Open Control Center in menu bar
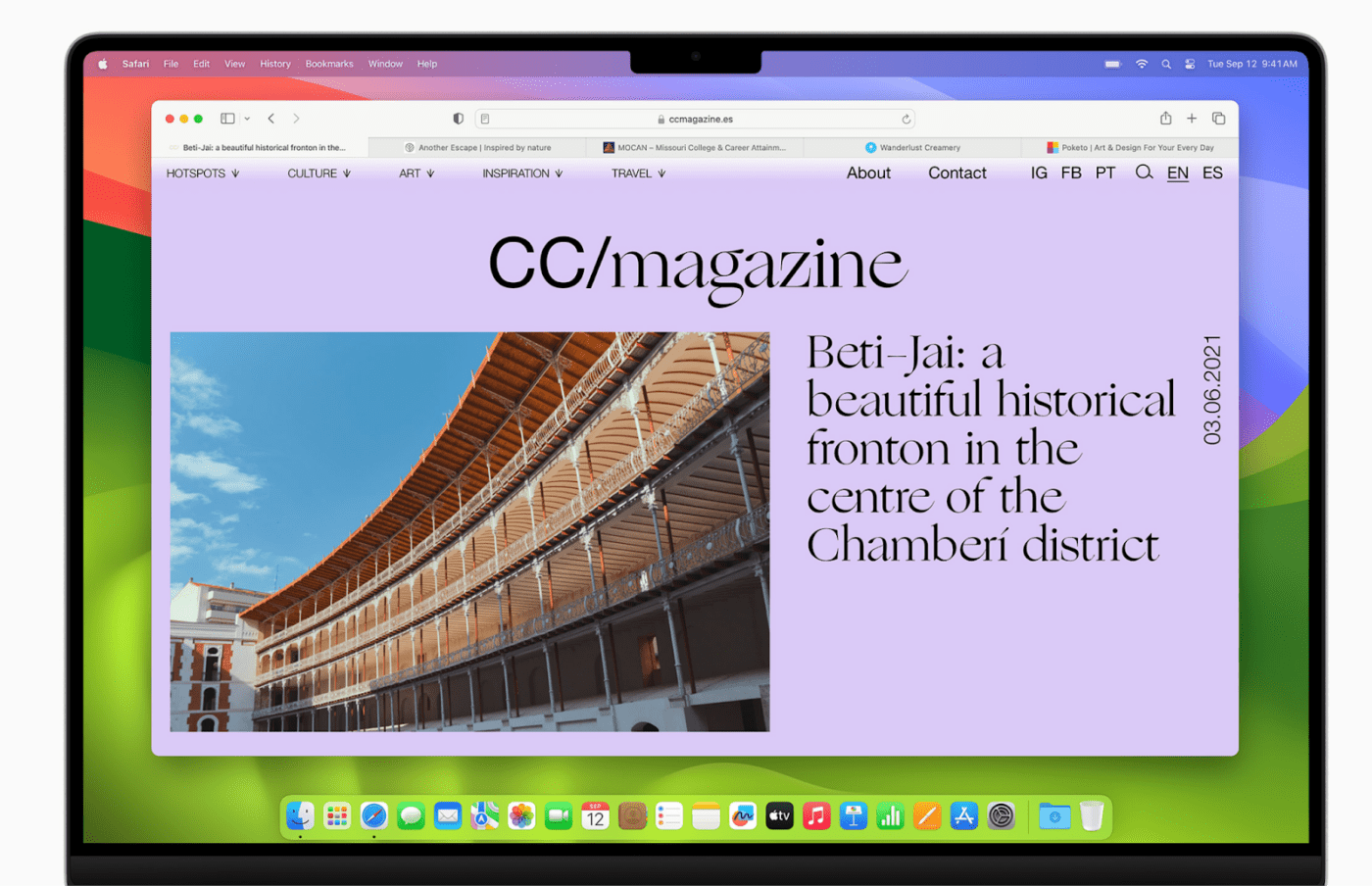1372x886 pixels. (x=1190, y=64)
